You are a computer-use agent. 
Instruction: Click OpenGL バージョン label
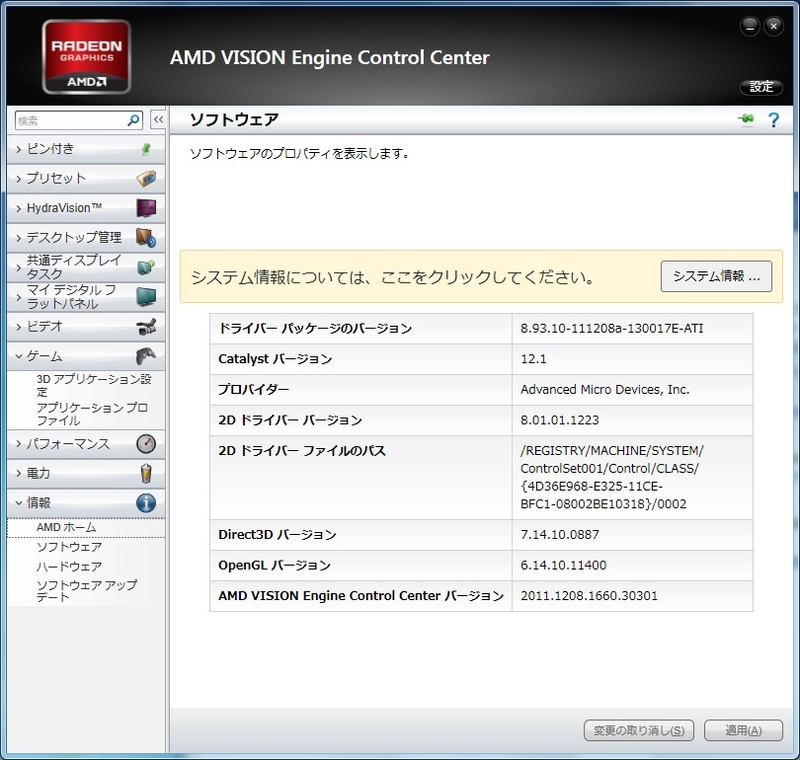274,565
